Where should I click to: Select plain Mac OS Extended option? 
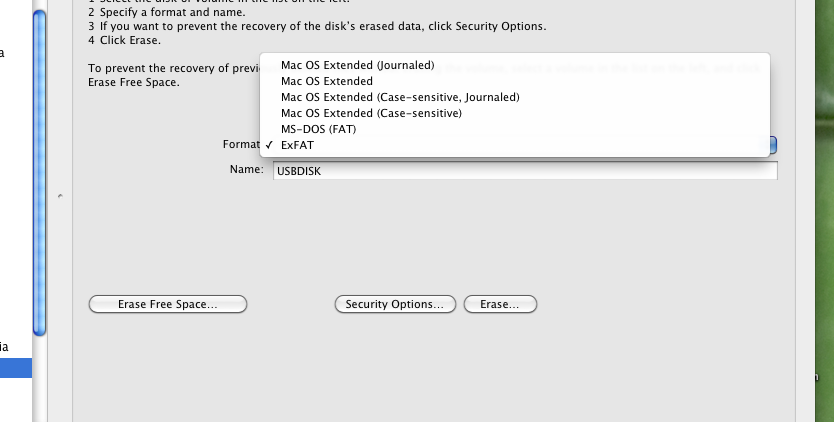(326, 81)
